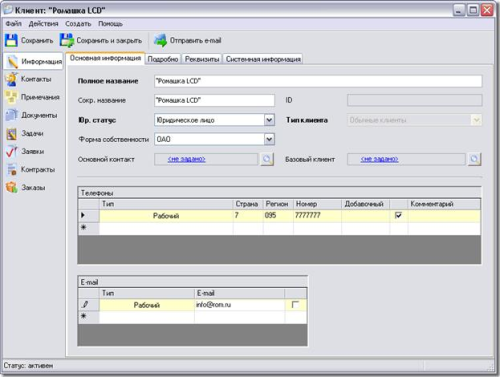This screenshot has height=377, width=500.
Task: Click the pencil row marker in E-mail table
Action: point(85,304)
